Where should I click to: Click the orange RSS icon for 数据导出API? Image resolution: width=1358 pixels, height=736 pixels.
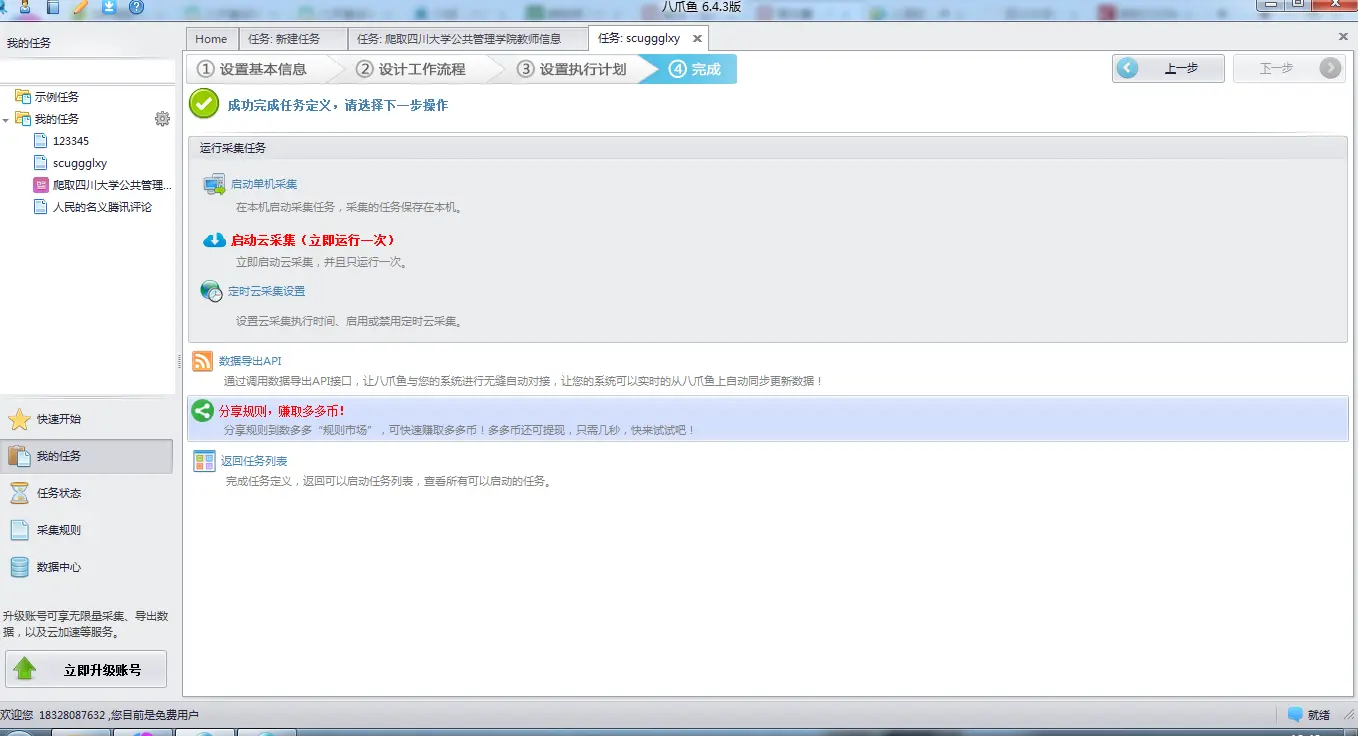[203, 362]
